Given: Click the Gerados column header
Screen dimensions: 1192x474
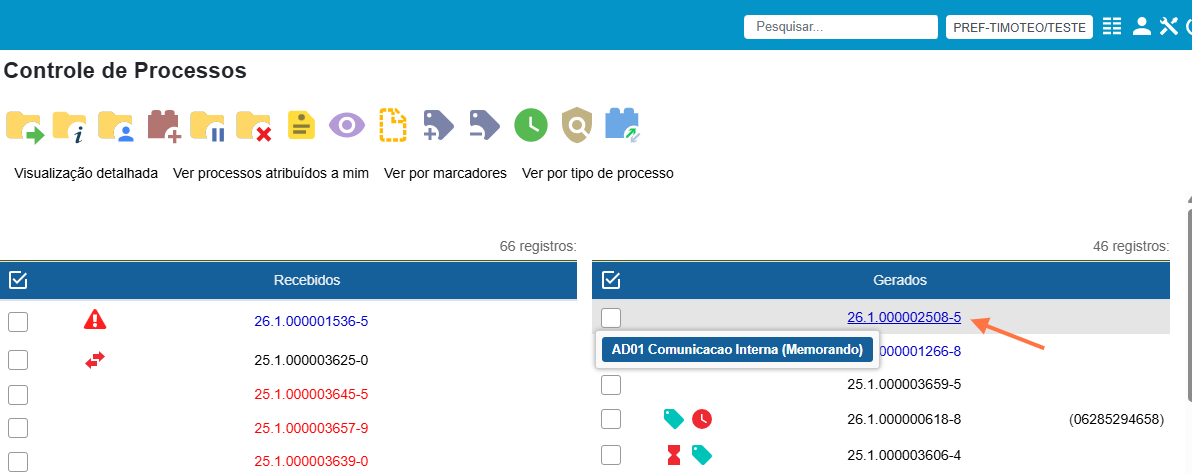Looking at the screenshot, I should 900,280.
